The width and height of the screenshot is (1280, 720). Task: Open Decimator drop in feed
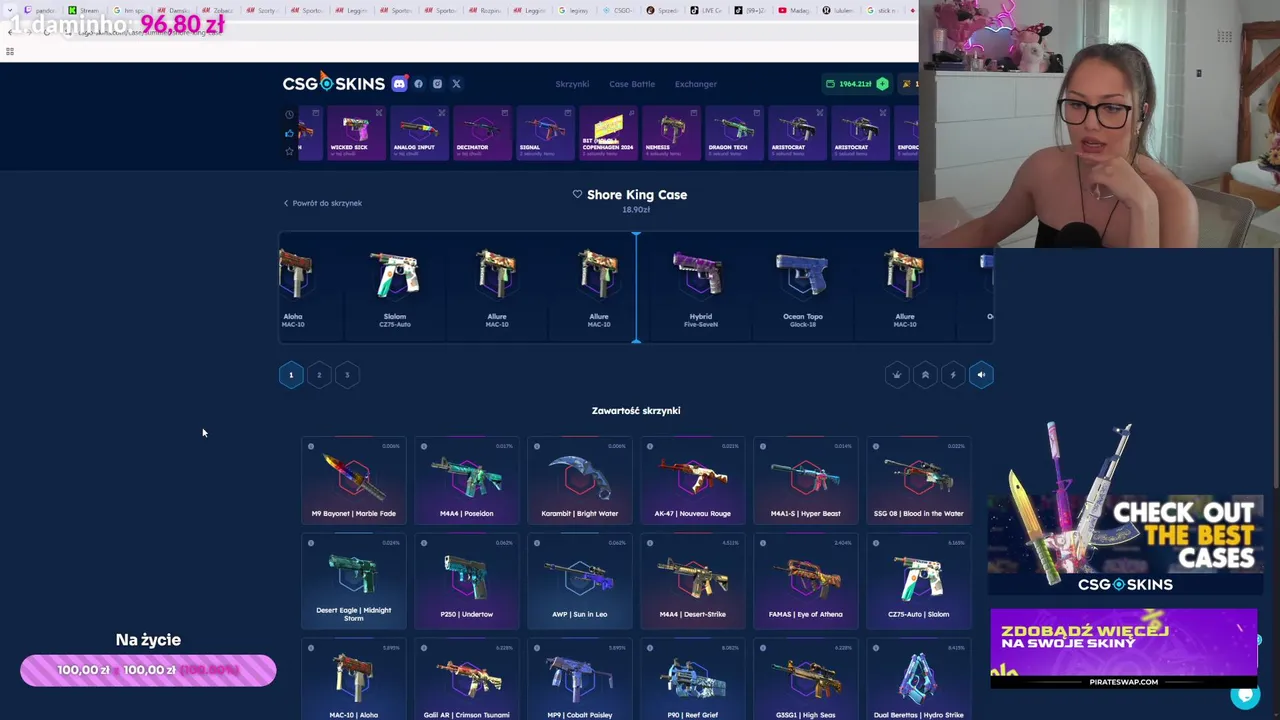(480, 134)
